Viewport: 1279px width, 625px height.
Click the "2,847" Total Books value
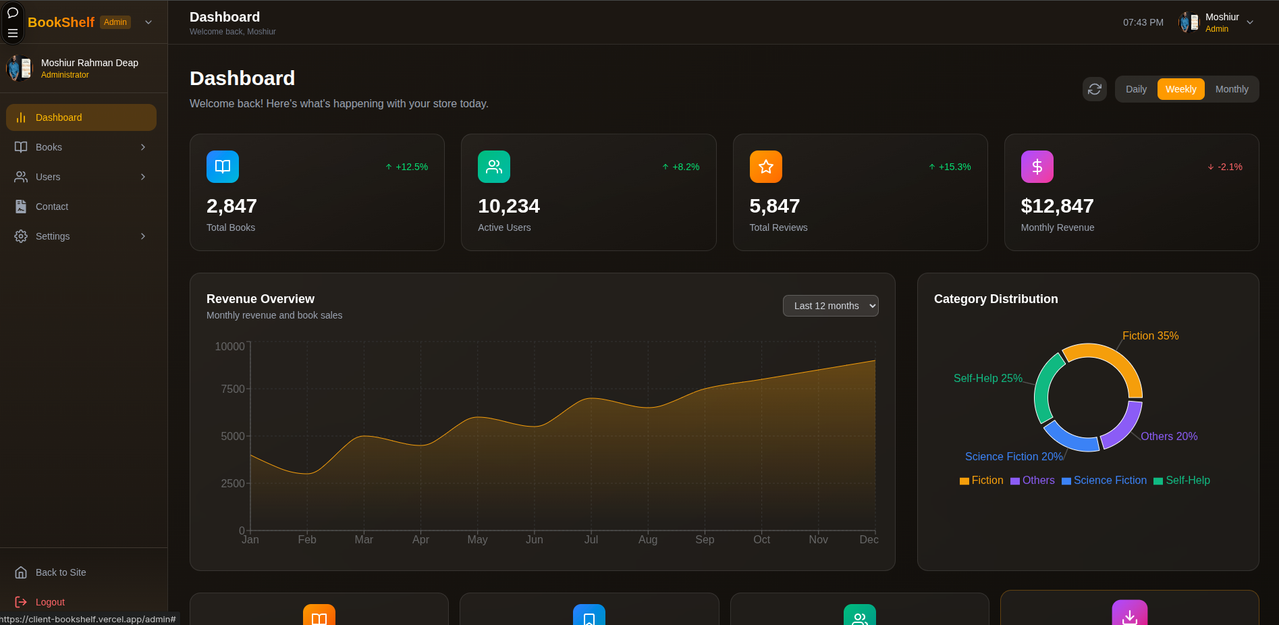pos(232,206)
